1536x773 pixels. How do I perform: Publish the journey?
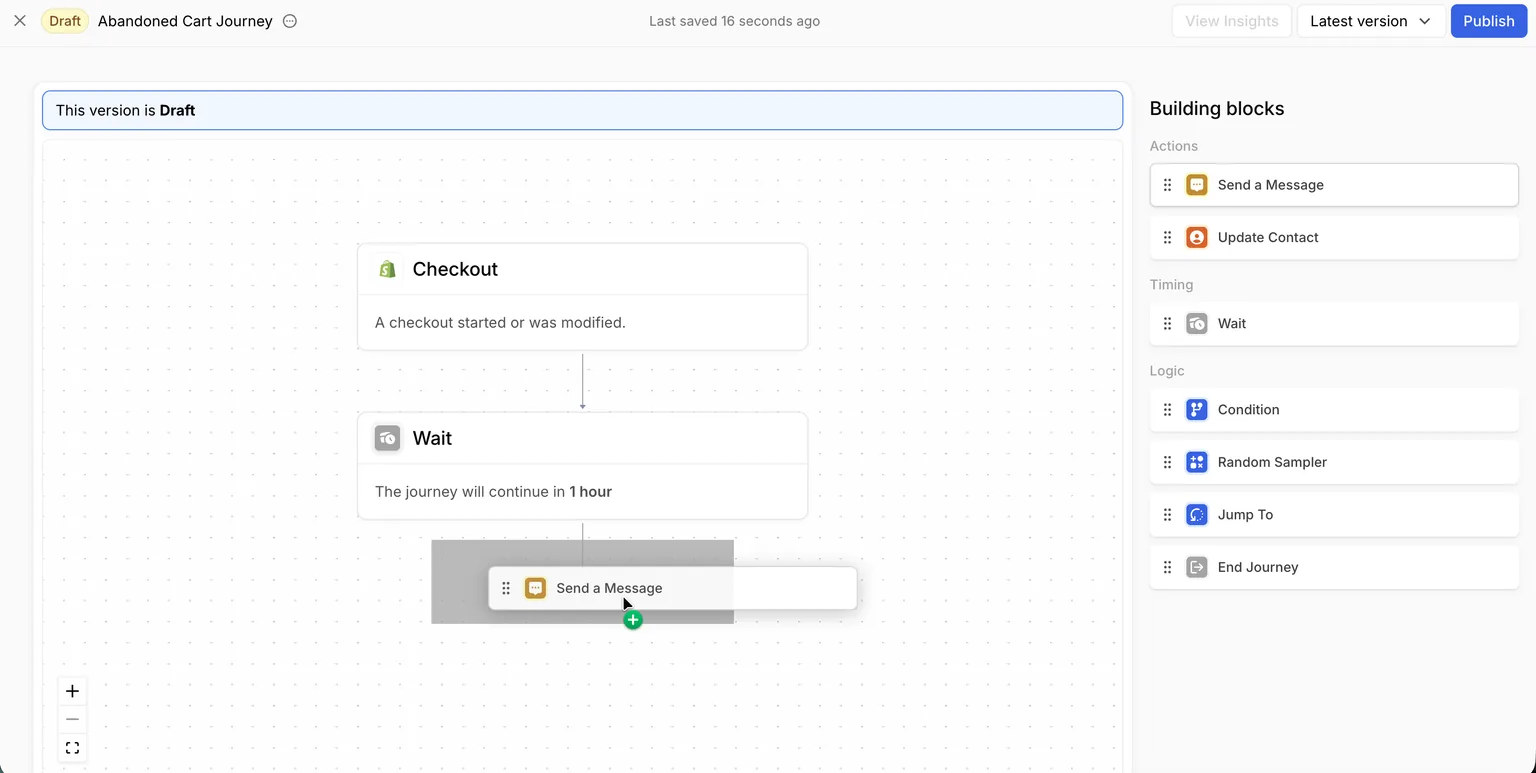pyautogui.click(x=1489, y=21)
